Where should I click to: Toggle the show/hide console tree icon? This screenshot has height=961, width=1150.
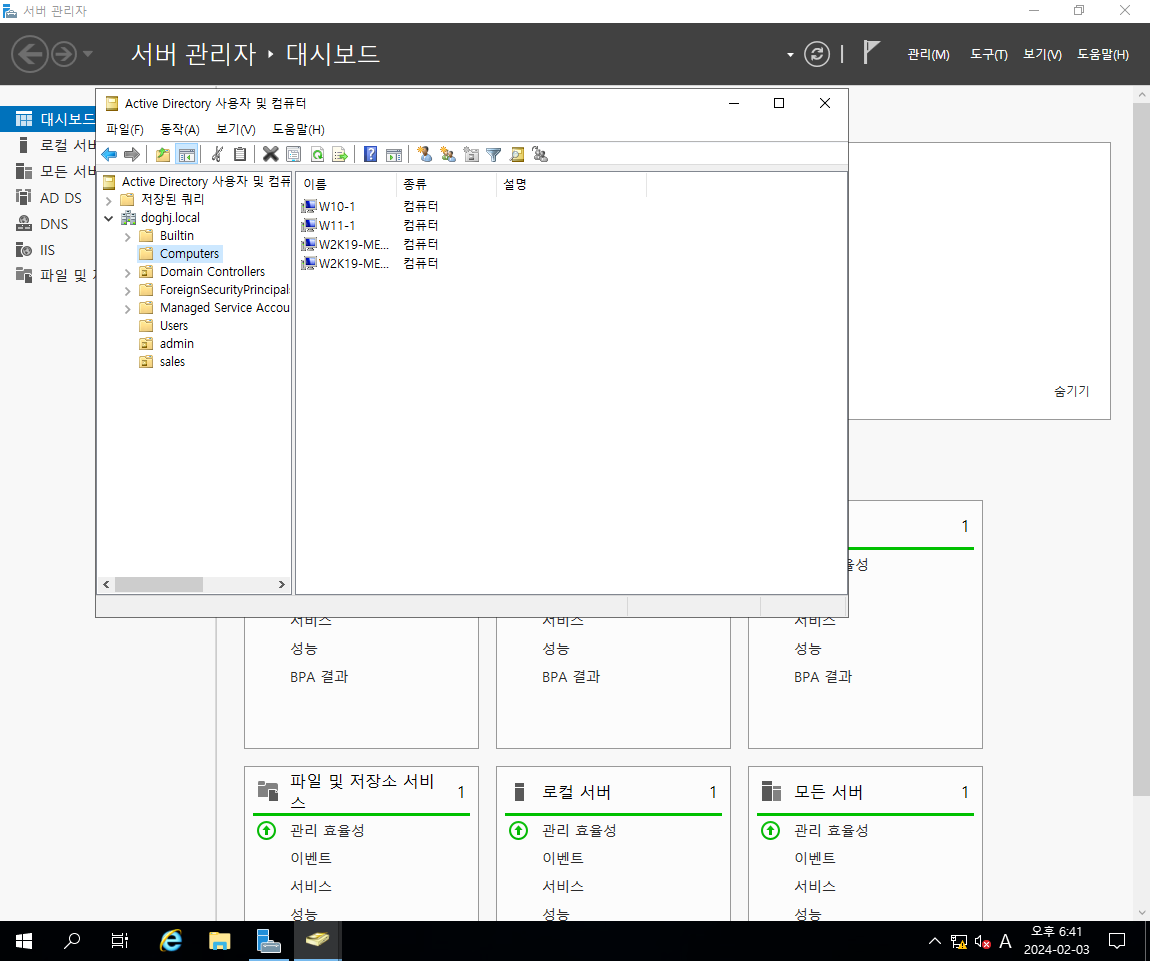pyautogui.click(x=187, y=154)
